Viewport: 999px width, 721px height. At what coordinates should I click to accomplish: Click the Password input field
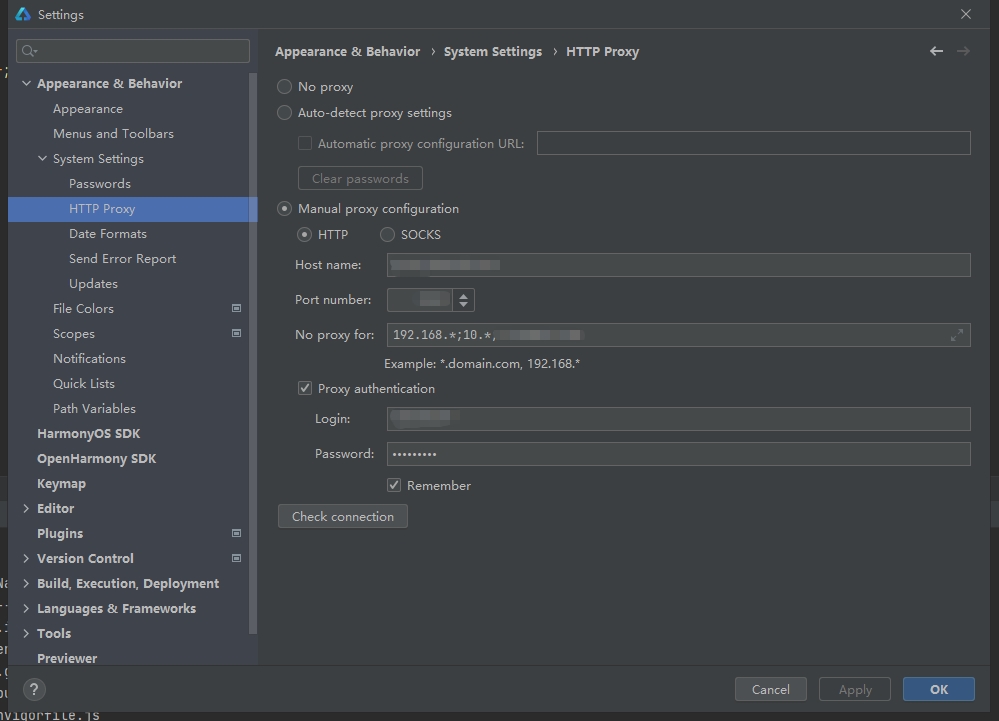pyautogui.click(x=679, y=454)
